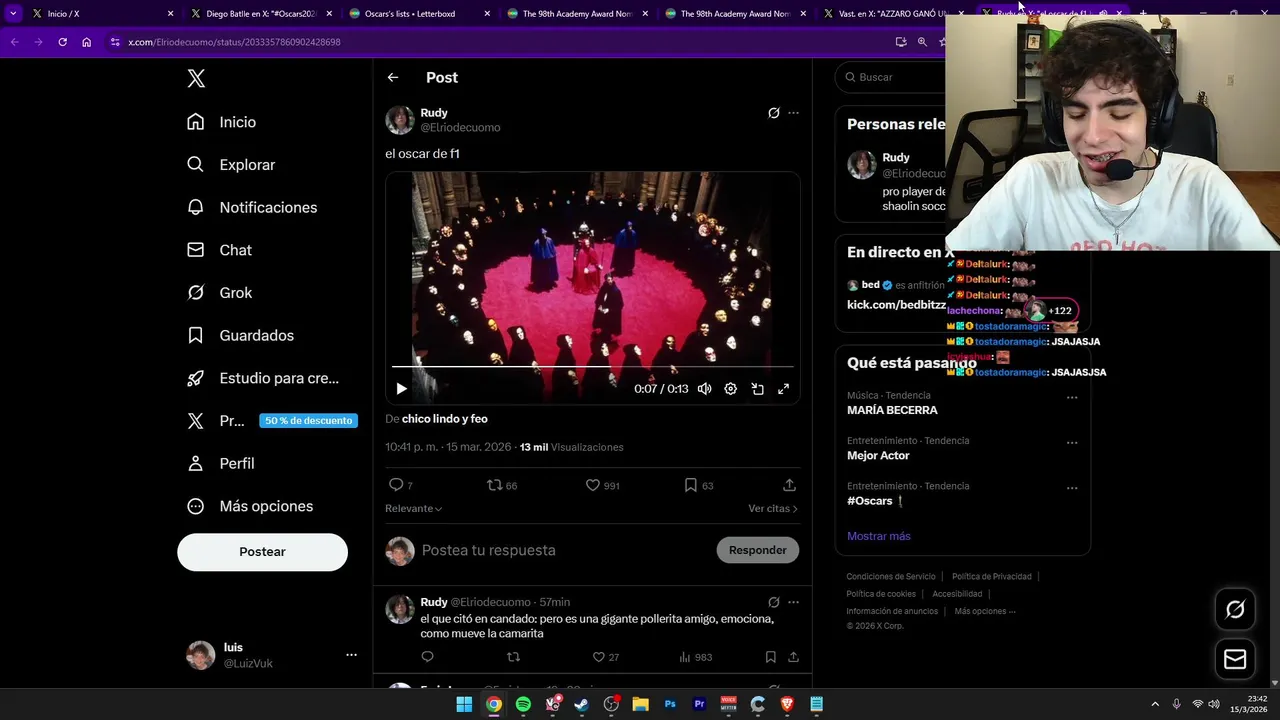
Task: Share the main post via share icon
Action: (789, 485)
